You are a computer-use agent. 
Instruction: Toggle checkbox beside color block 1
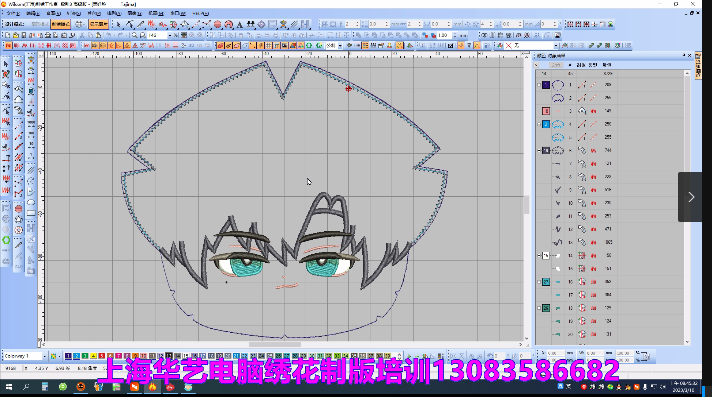tap(539, 85)
